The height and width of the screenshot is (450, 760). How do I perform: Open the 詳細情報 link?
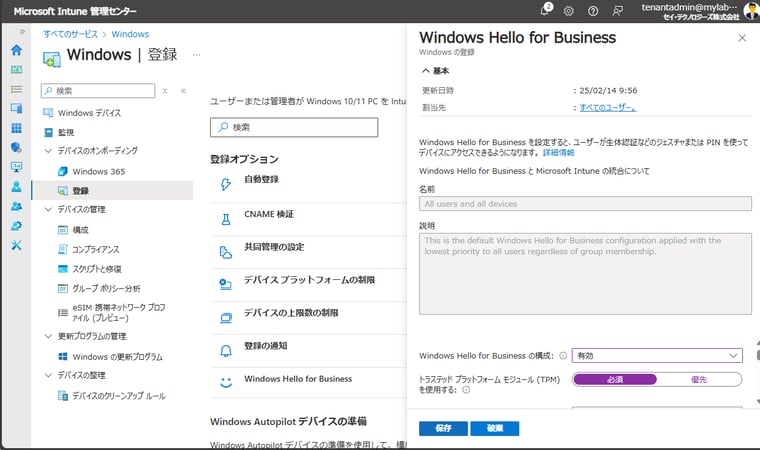pos(558,153)
